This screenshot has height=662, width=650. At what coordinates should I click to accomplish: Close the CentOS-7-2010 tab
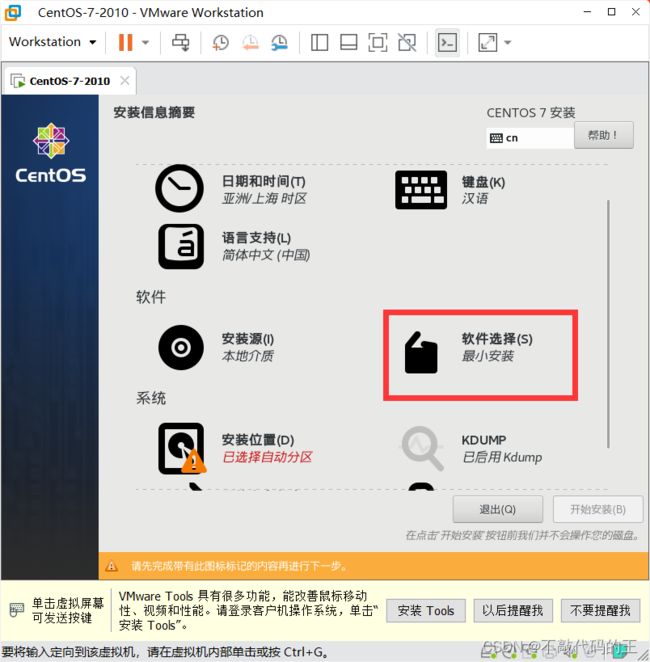[125, 80]
